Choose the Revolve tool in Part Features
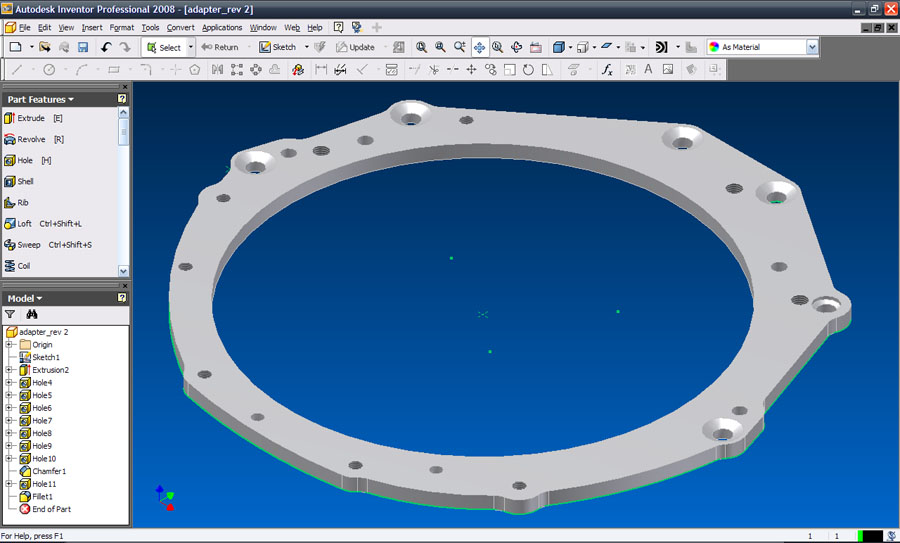 point(30,139)
